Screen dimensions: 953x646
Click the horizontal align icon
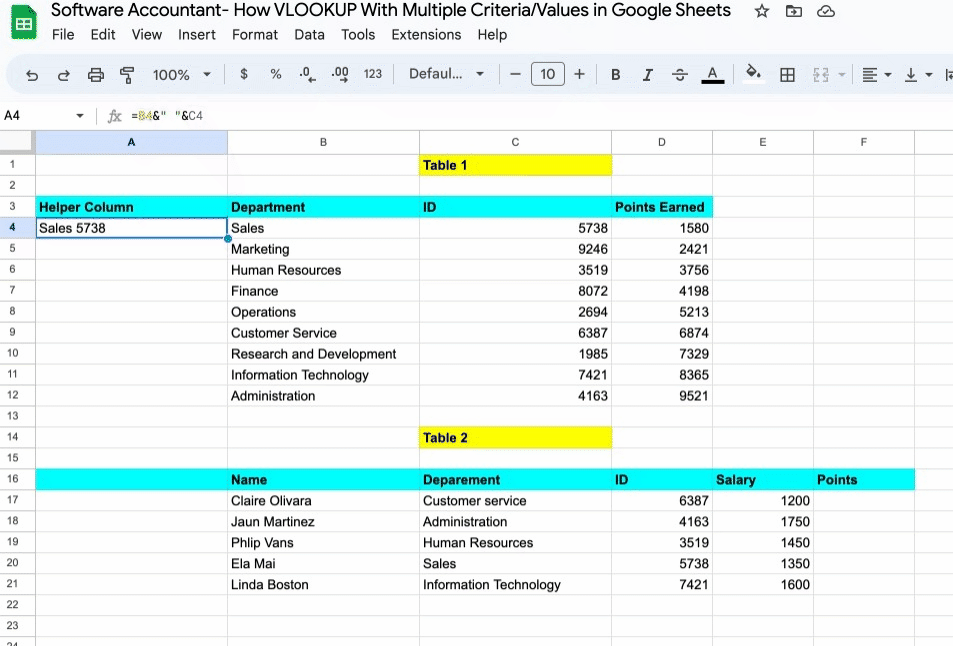(x=870, y=75)
